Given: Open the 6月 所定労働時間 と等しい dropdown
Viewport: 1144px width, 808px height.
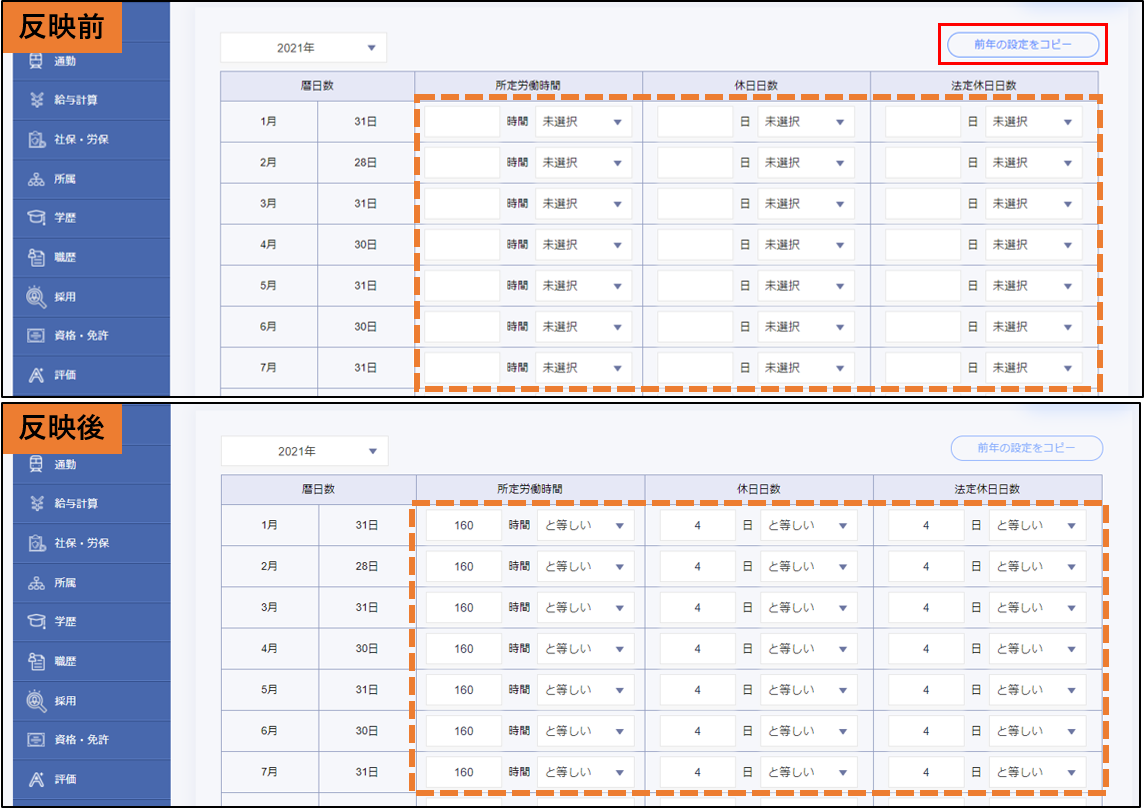Looking at the screenshot, I should 585,731.
